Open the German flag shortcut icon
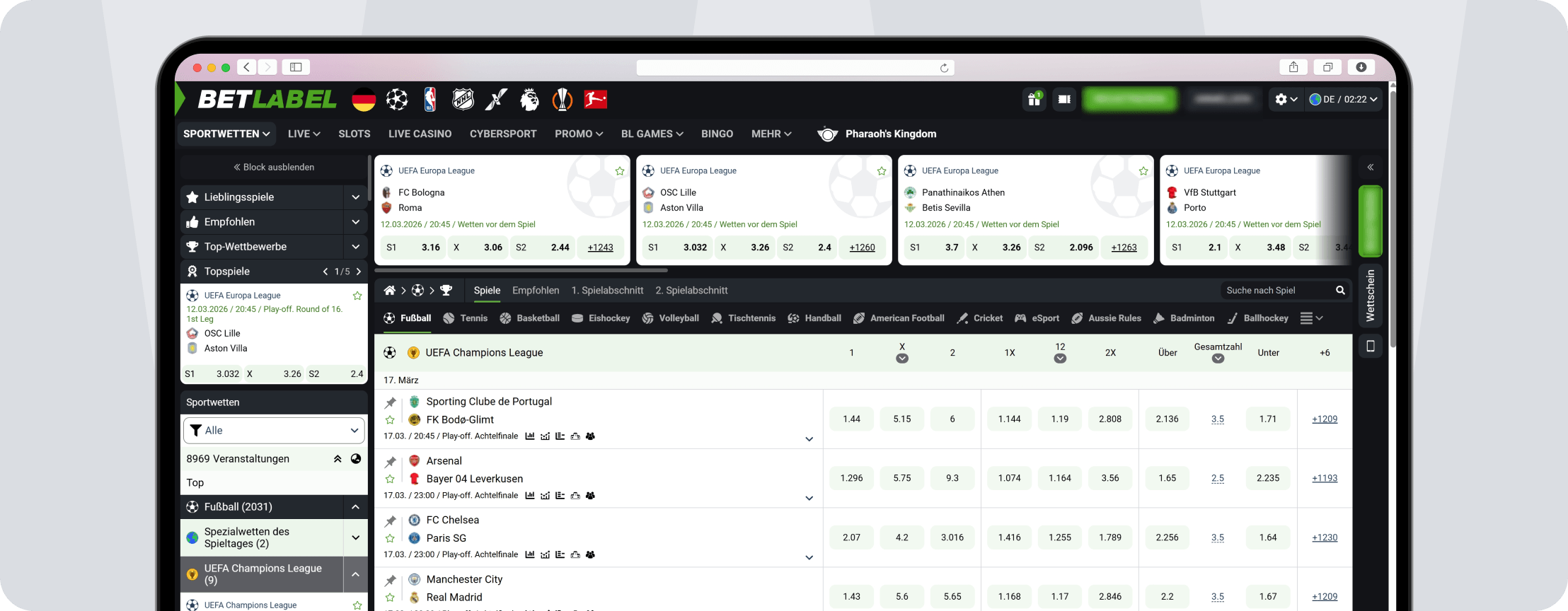The width and height of the screenshot is (1568, 611). pos(364,100)
